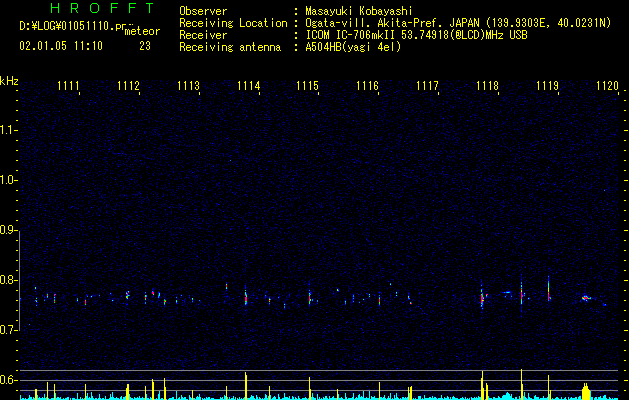Click the Receiving Location field label
Viewport: 629px width, 400px height.
(x=233, y=23)
